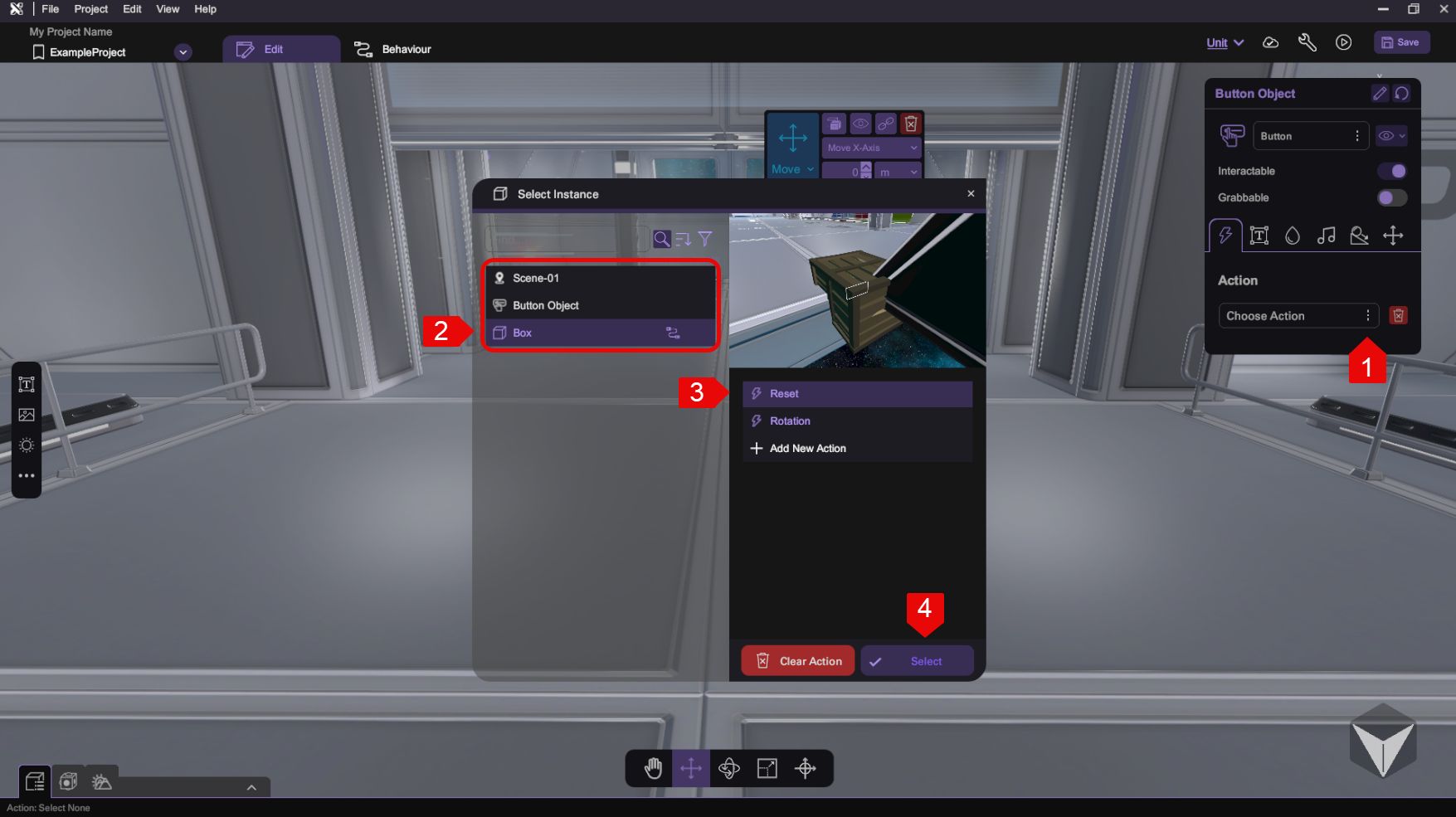Click the pencil edit icon for Button Object
1456x817 pixels.
pyautogui.click(x=1379, y=93)
